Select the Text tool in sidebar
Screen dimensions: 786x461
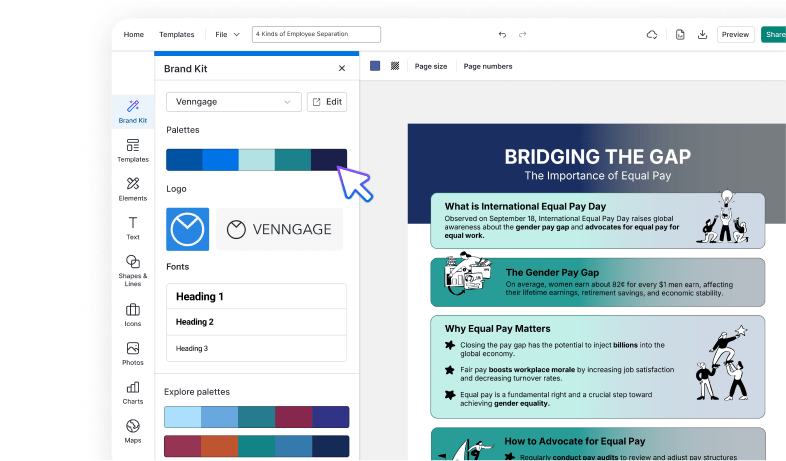[x=133, y=228]
